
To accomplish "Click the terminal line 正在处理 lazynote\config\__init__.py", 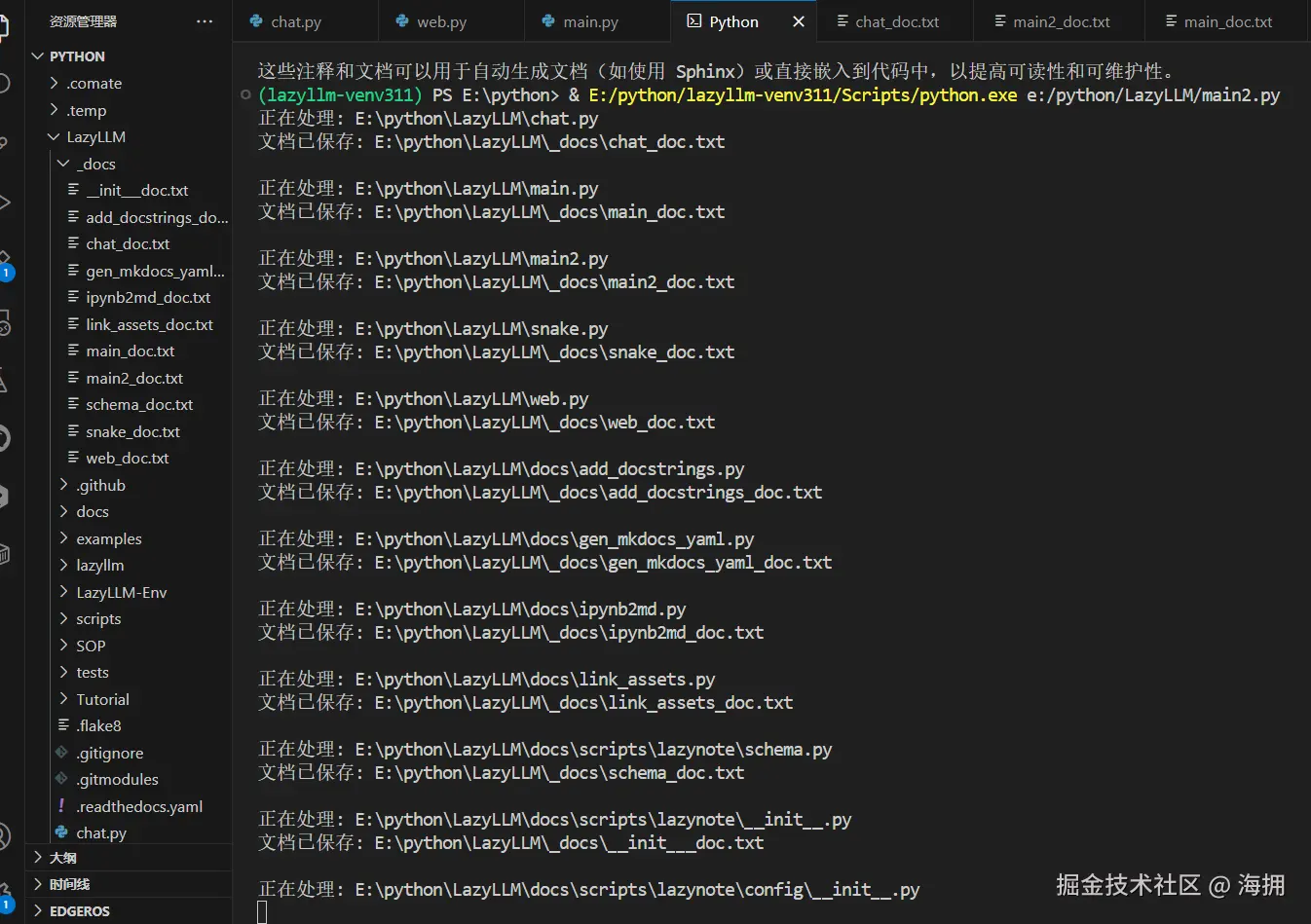I will tap(589, 890).
